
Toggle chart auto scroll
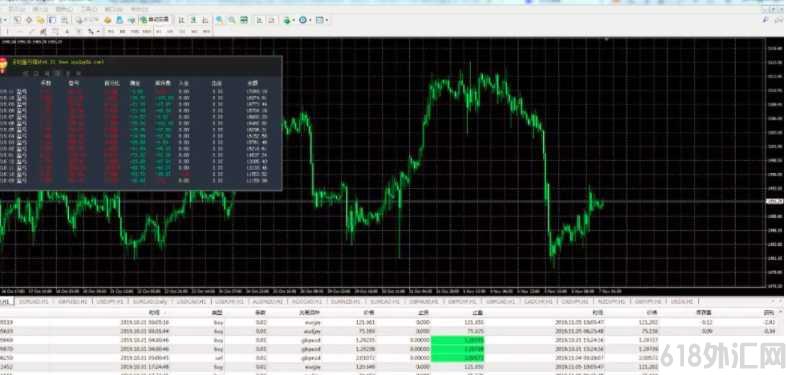(x=259, y=20)
